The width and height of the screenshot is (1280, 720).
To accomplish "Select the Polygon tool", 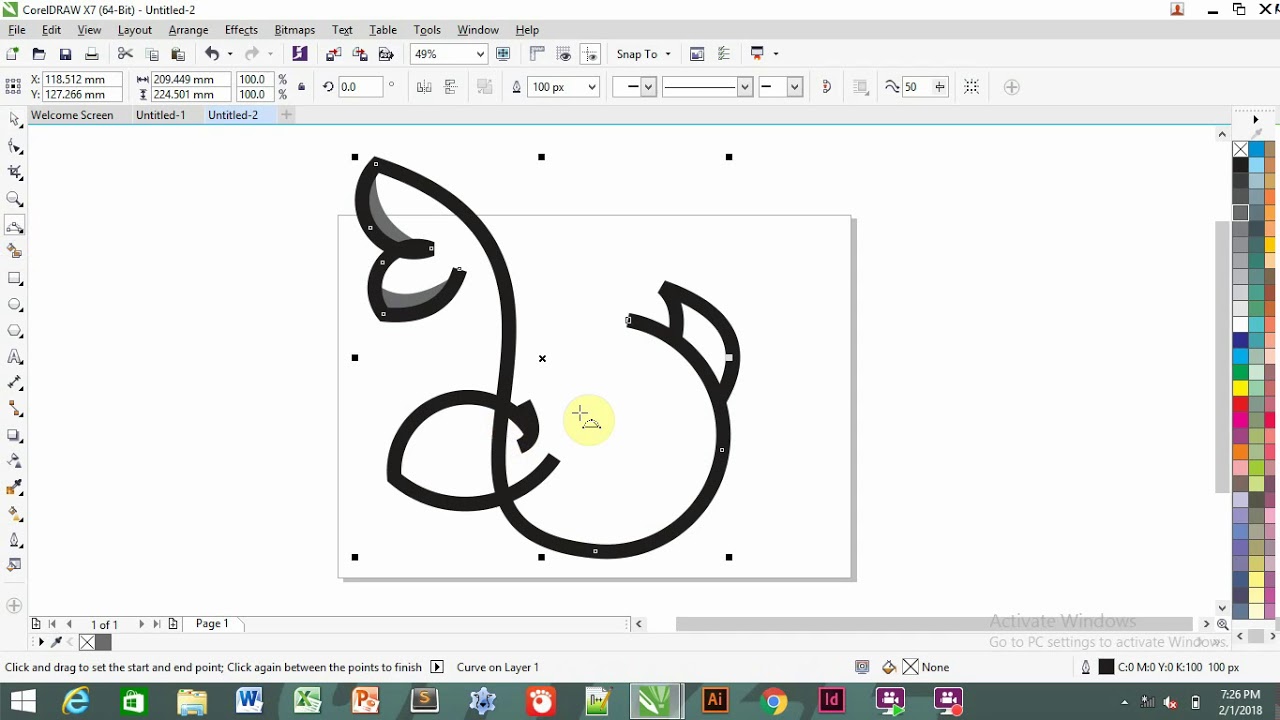I will 15,331.
